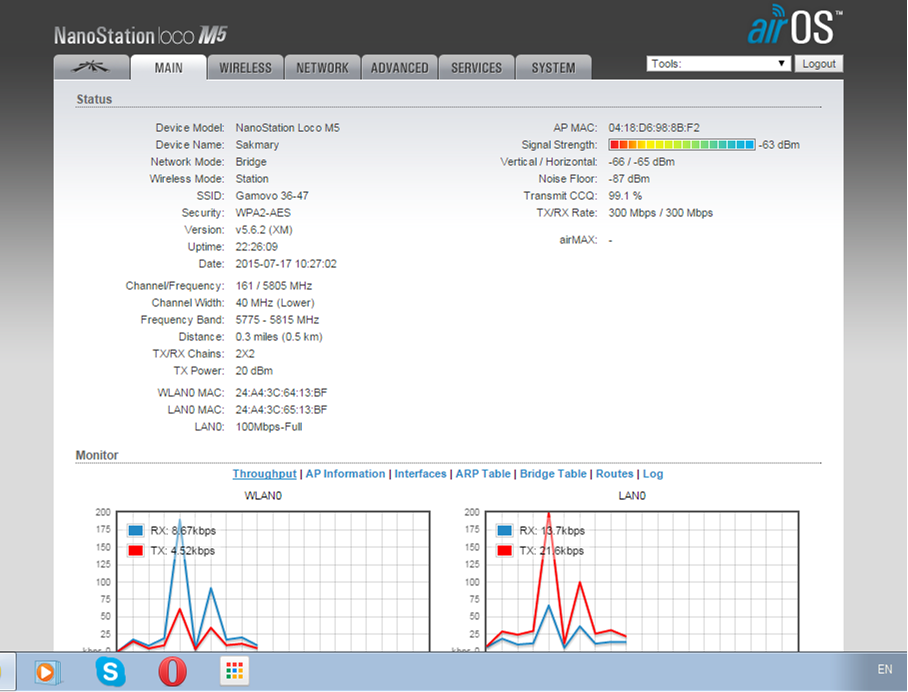This screenshot has width=908, height=692.
Task: Click the red TX legend swatch in LAN0
Action: tap(504, 550)
